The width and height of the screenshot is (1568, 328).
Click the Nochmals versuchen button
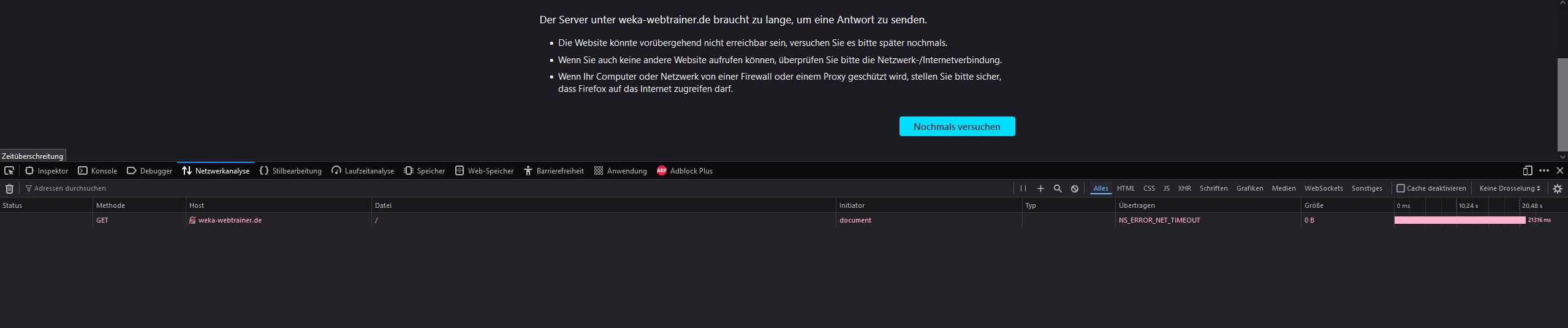pyautogui.click(x=957, y=126)
